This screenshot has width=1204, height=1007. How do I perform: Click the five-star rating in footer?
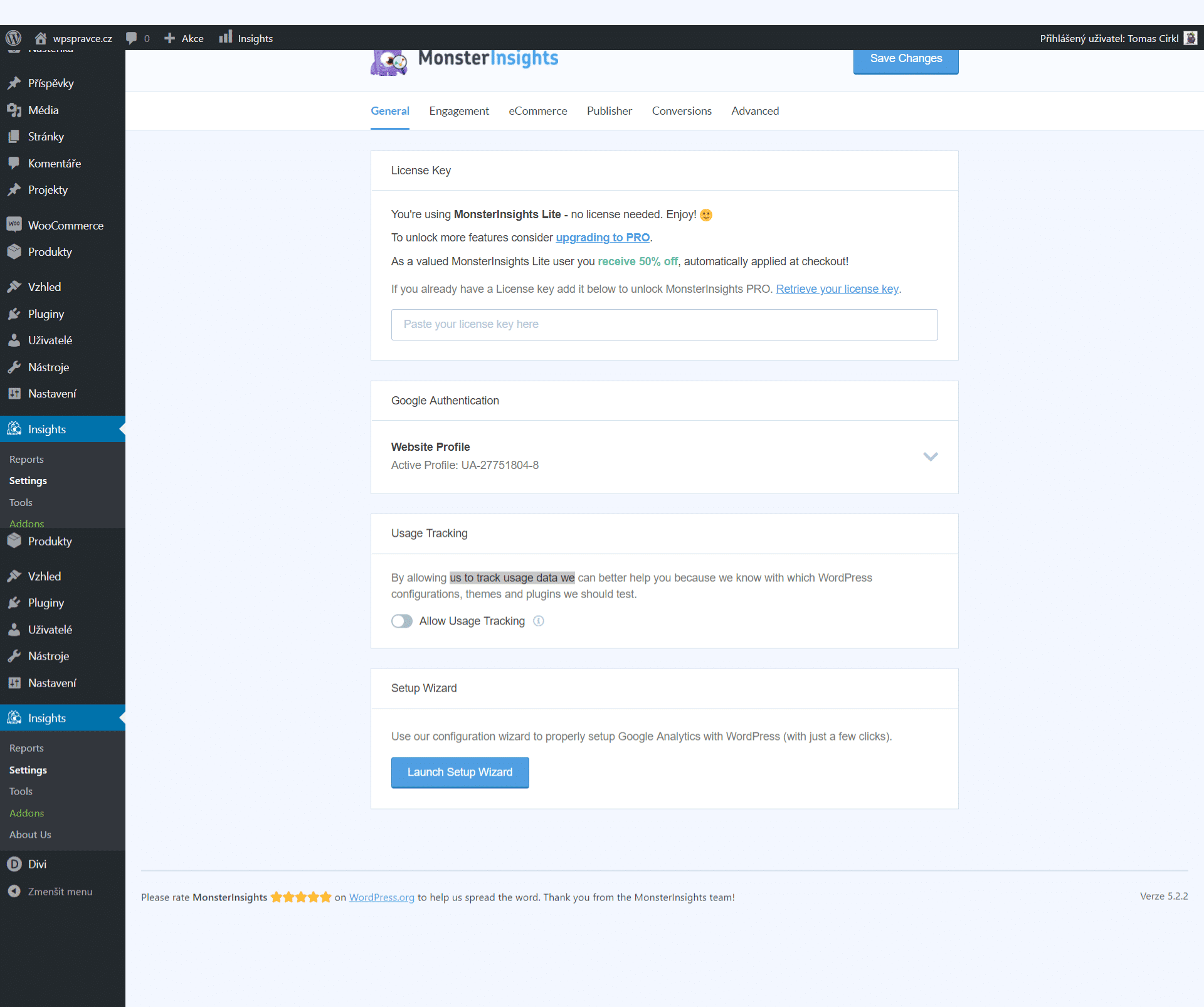click(301, 897)
